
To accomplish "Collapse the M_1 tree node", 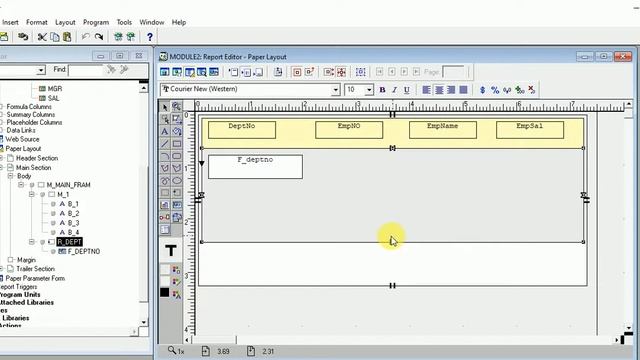I will click(x=31, y=194).
